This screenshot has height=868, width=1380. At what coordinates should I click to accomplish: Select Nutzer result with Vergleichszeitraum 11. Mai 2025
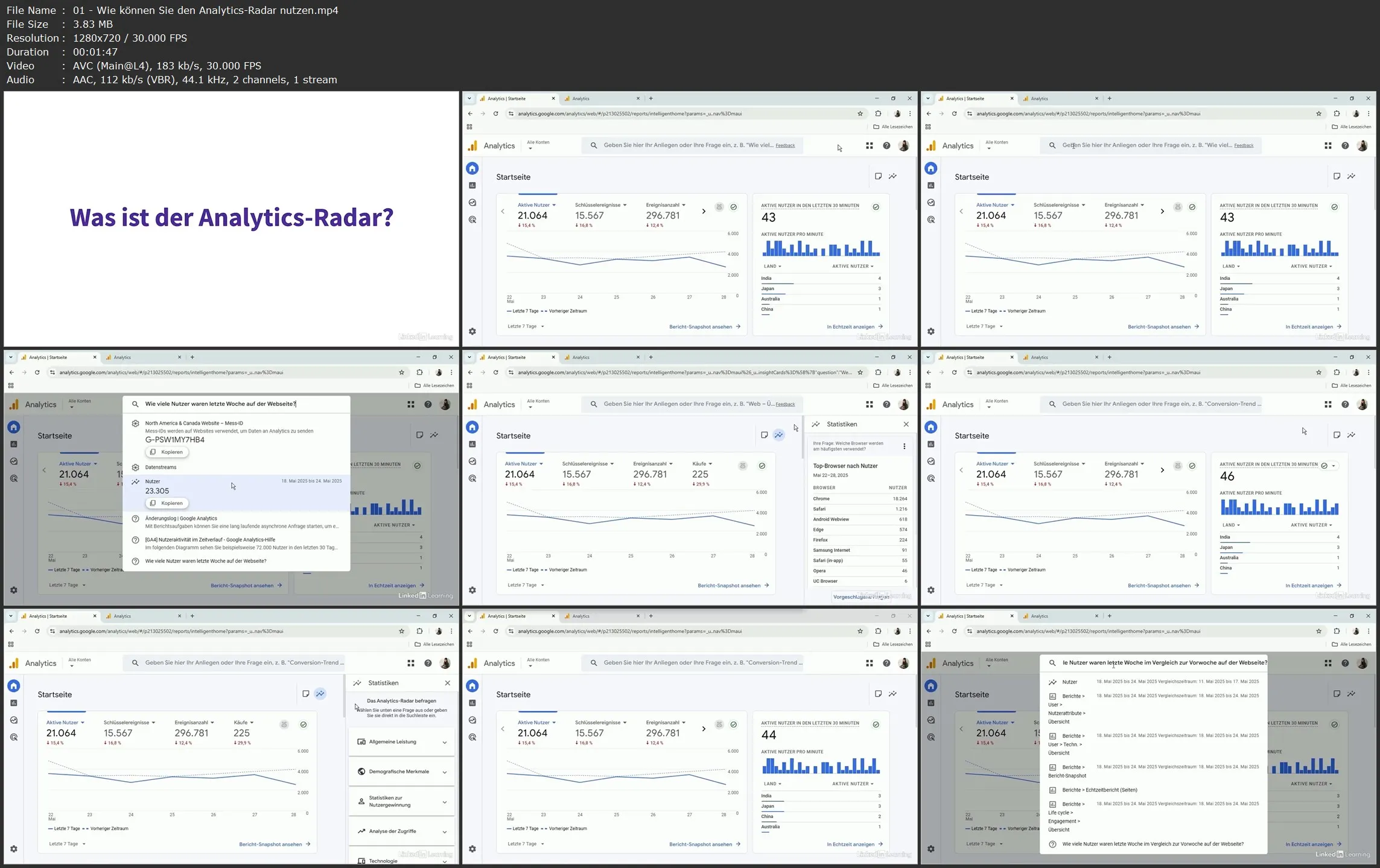click(1153, 682)
